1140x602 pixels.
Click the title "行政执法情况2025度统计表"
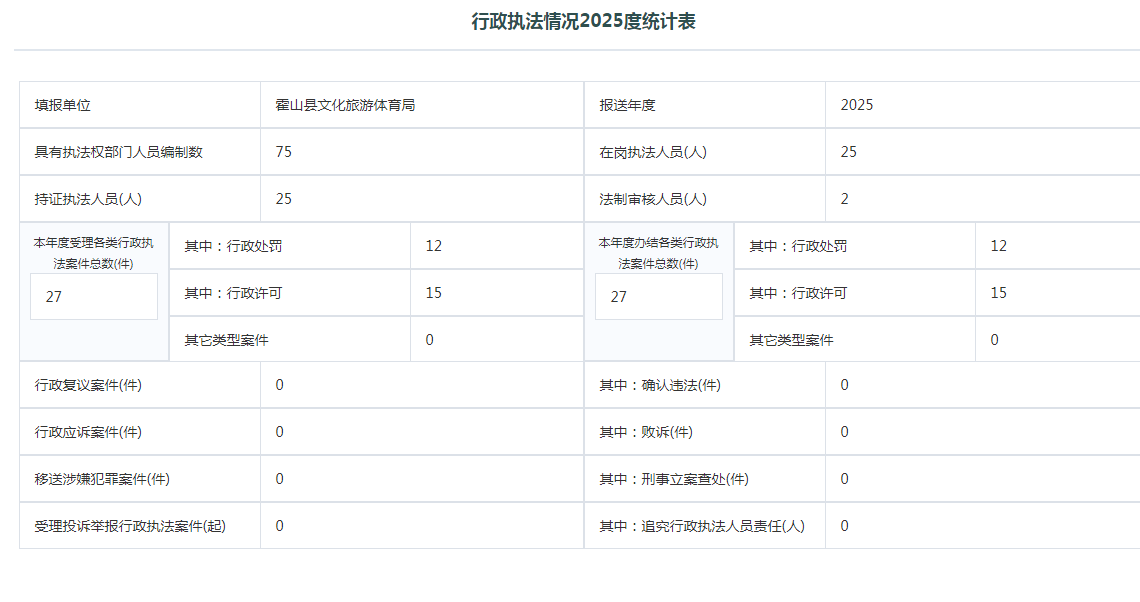(583, 22)
